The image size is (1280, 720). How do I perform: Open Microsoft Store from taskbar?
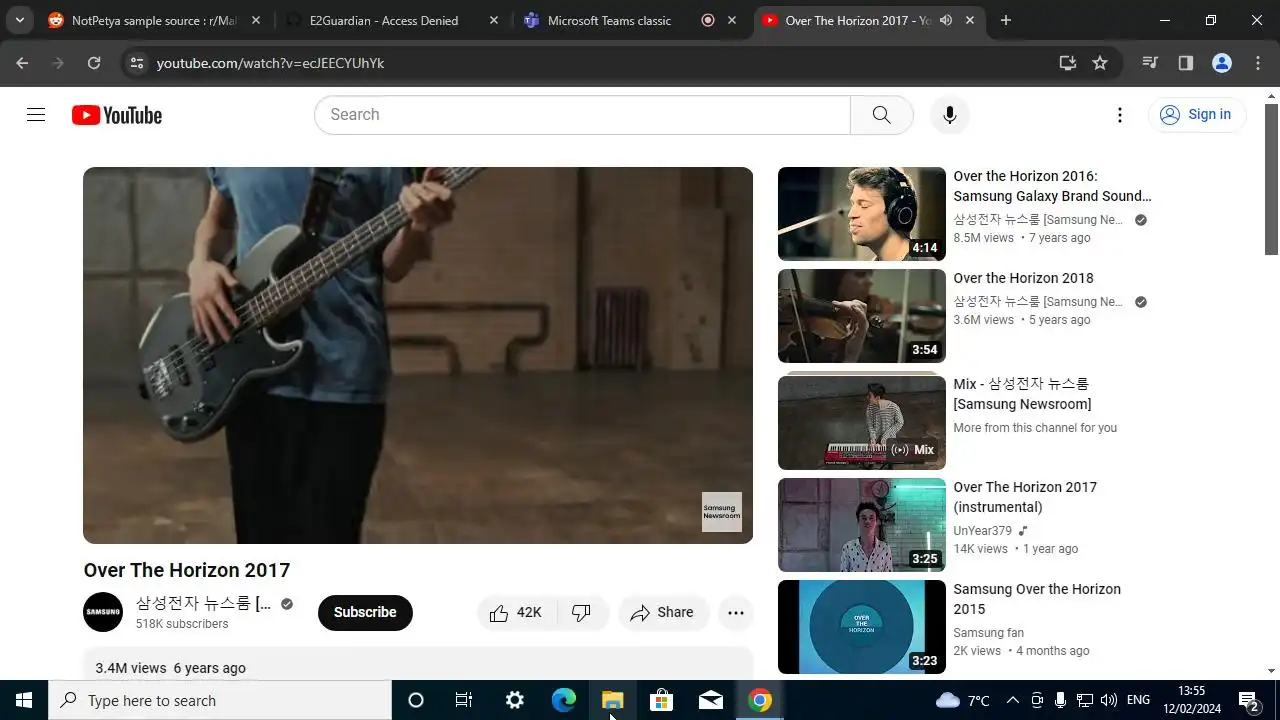coord(662,701)
